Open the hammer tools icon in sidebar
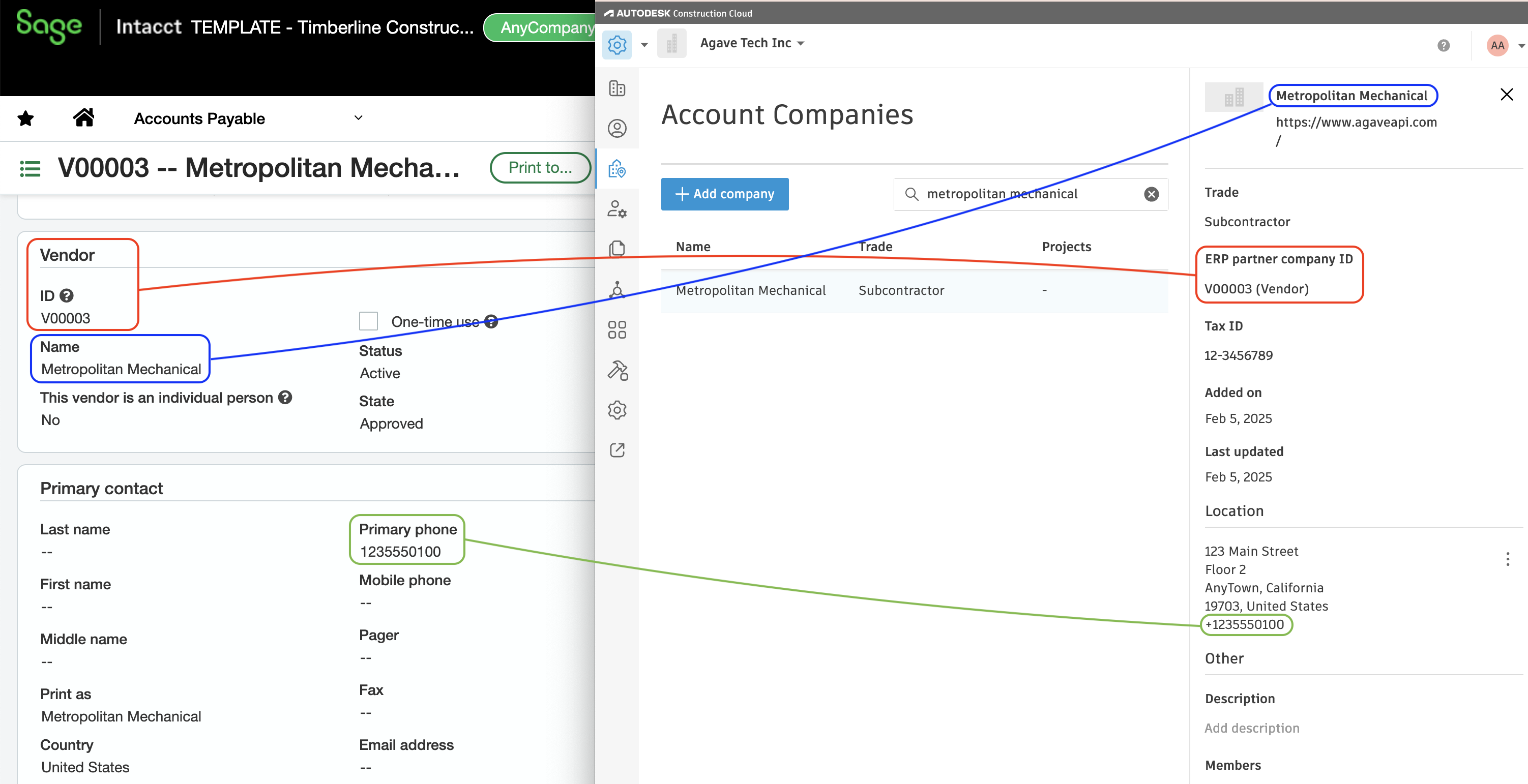This screenshot has height=784, width=1528. pos(617,370)
